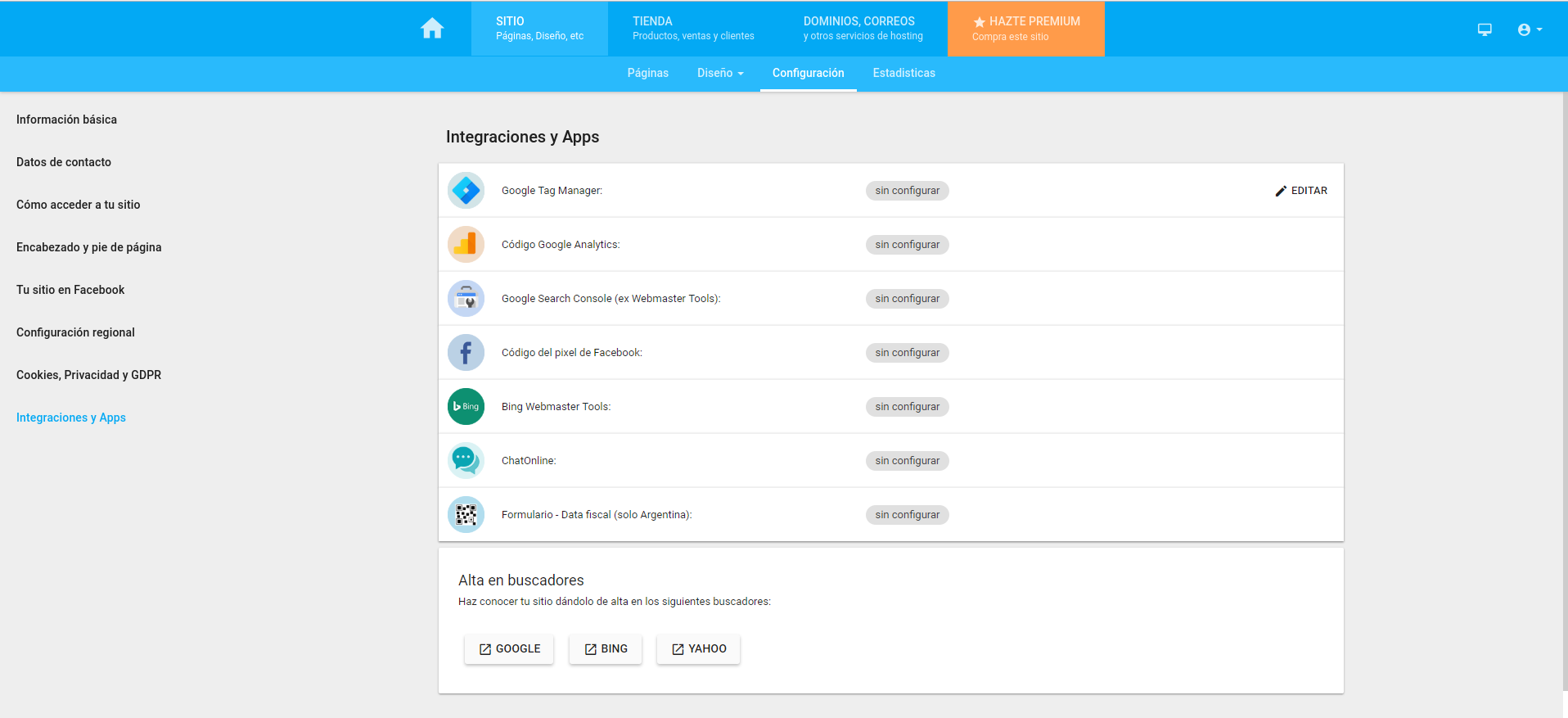Click the desktop preview monitor icon
The image size is (1568, 718).
[x=1485, y=29]
